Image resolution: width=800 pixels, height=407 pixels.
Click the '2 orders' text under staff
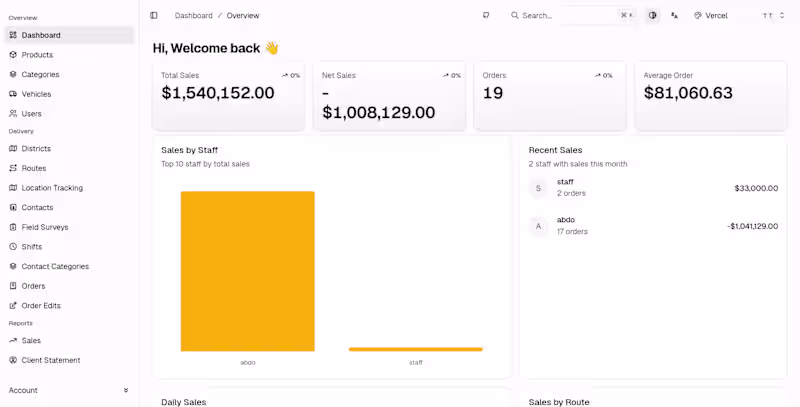tap(571, 193)
